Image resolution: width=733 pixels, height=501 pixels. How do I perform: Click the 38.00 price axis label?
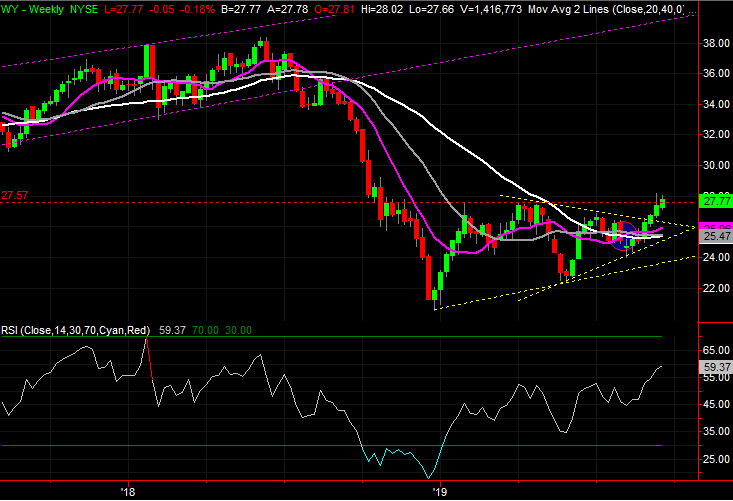716,43
